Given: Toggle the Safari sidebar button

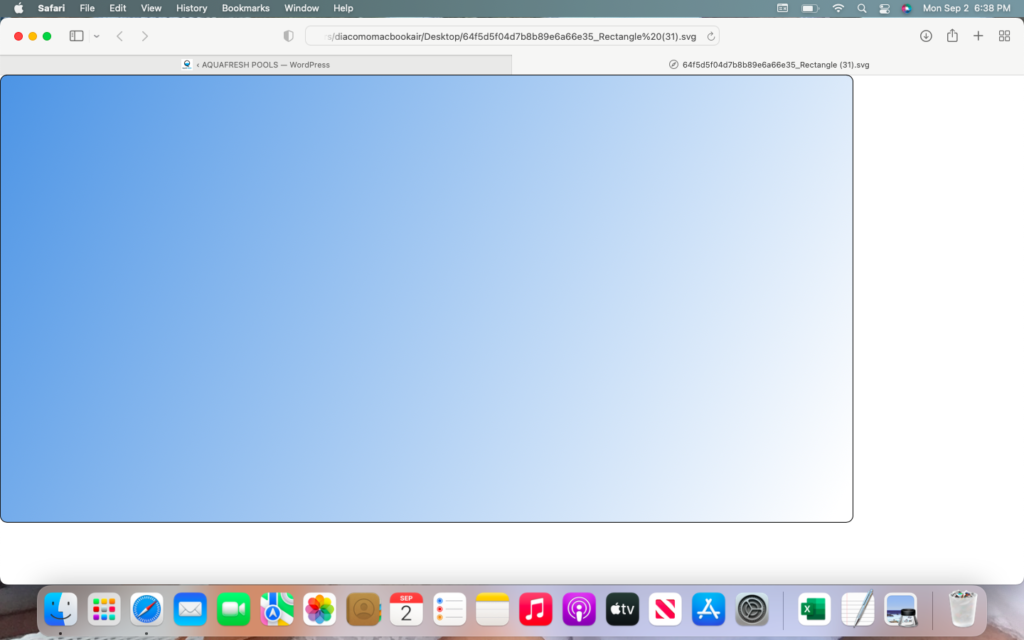Looking at the screenshot, I should pos(76,36).
